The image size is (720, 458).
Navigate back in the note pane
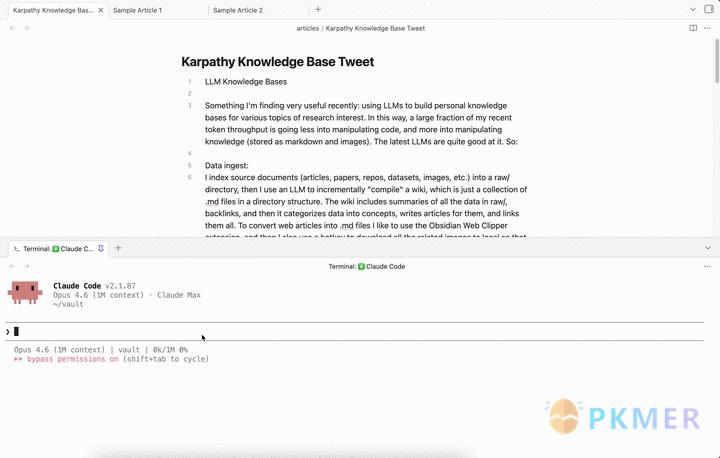pos(13,28)
